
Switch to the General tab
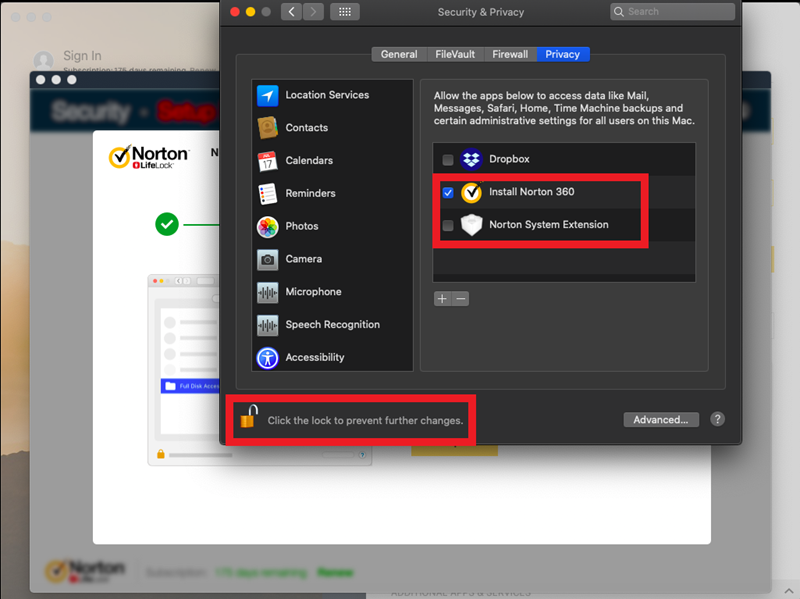point(399,54)
